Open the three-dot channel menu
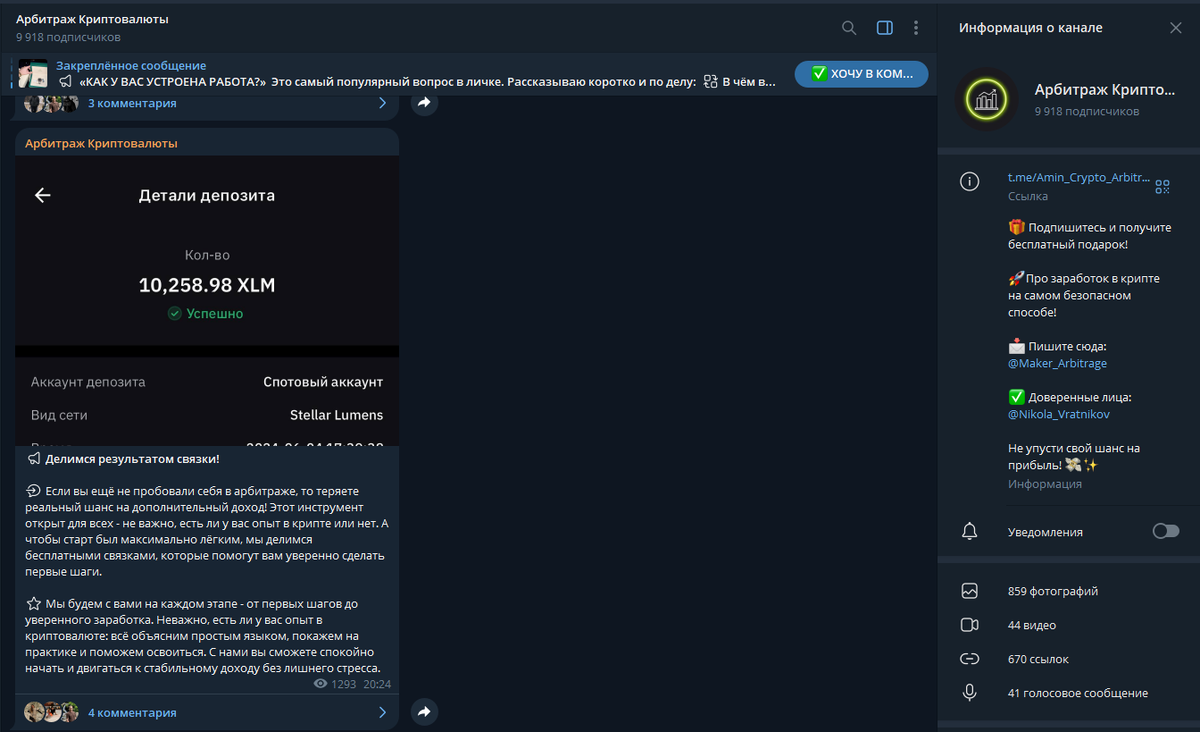 [x=916, y=28]
